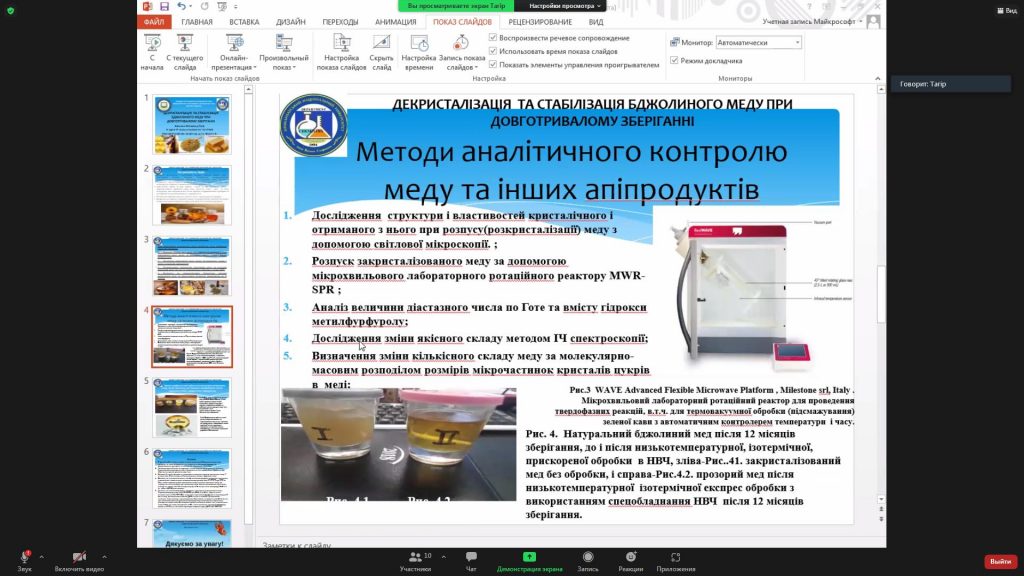Click Включить видео camera icon
The image size is (1024, 576).
pyautogui.click(x=79, y=556)
